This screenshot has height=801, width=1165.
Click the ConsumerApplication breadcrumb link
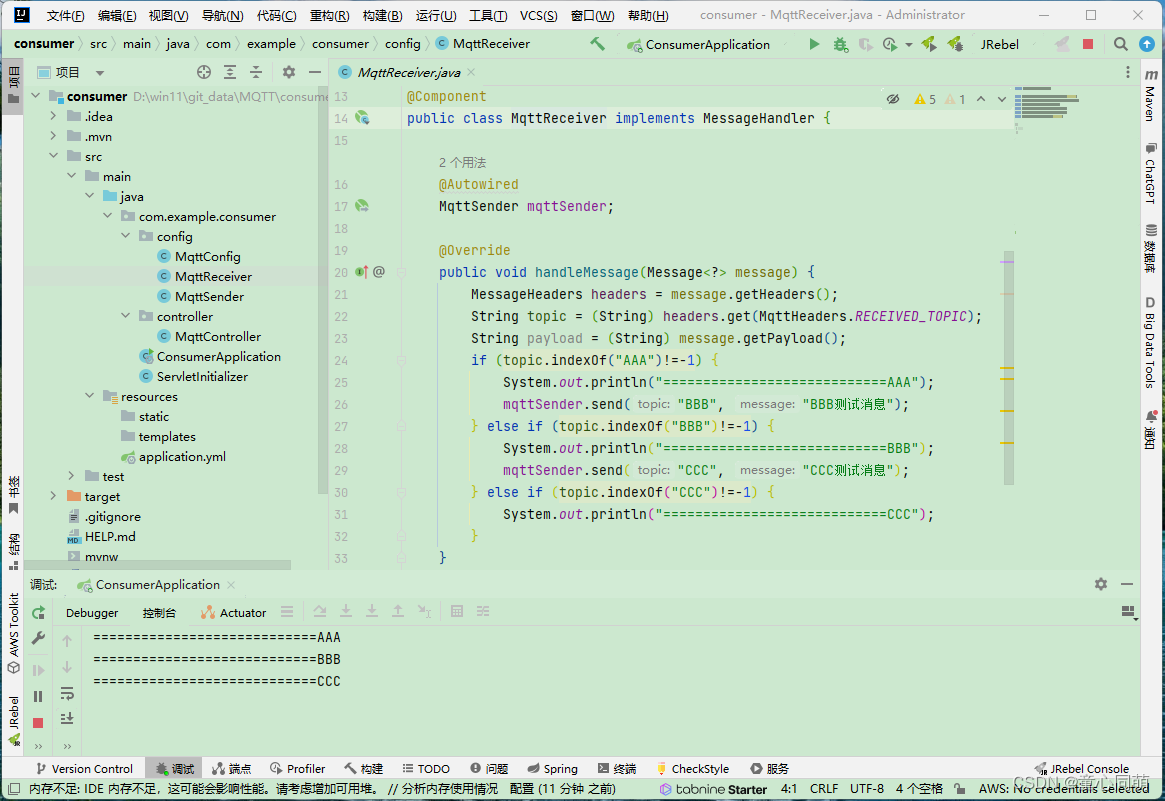pyautogui.click(x=711, y=44)
